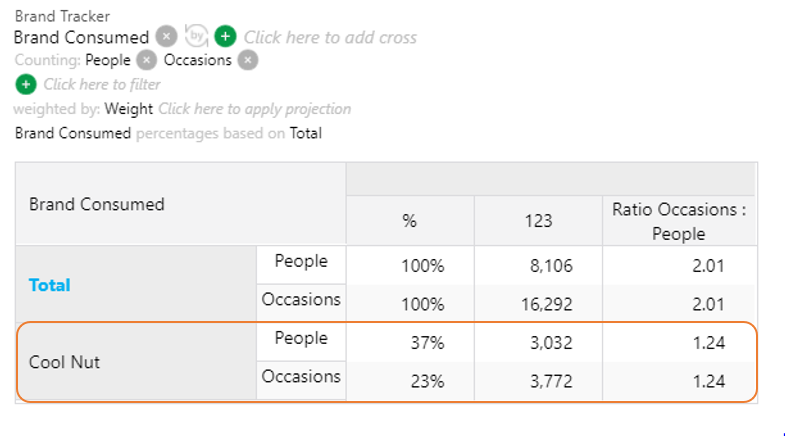This screenshot has height=437, width=785.
Task: Open the Weight weighting selector
Action: 129,109
